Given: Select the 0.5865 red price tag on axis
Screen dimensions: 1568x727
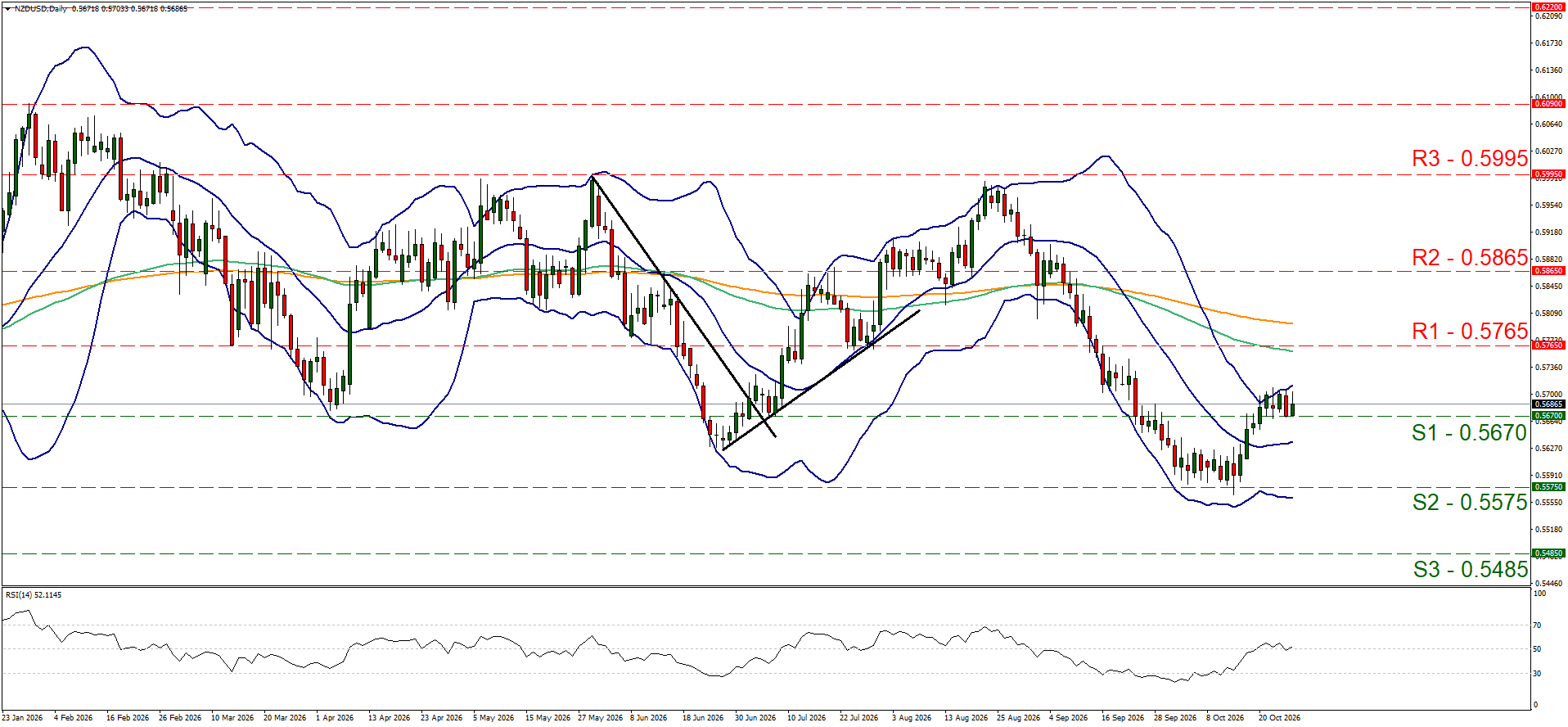Looking at the screenshot, I should pos(1548,271).
